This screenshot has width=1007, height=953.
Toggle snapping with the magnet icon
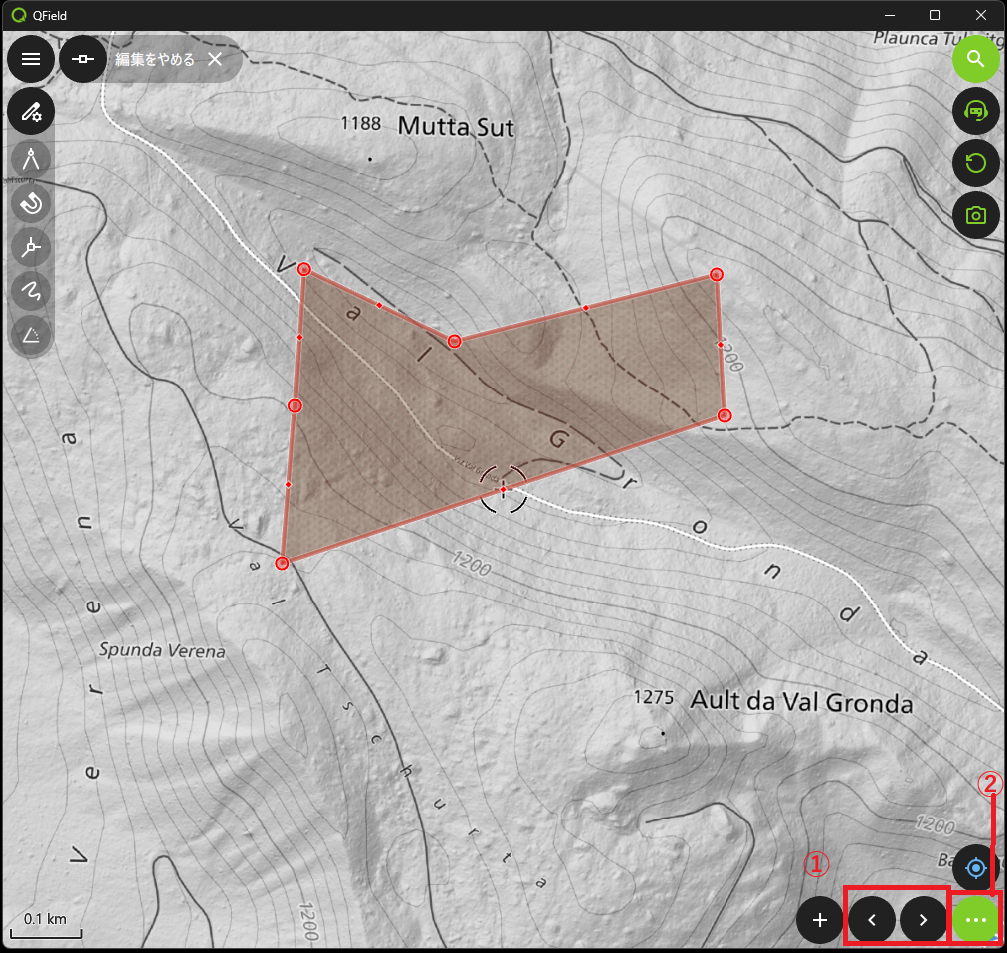(31, 203)
